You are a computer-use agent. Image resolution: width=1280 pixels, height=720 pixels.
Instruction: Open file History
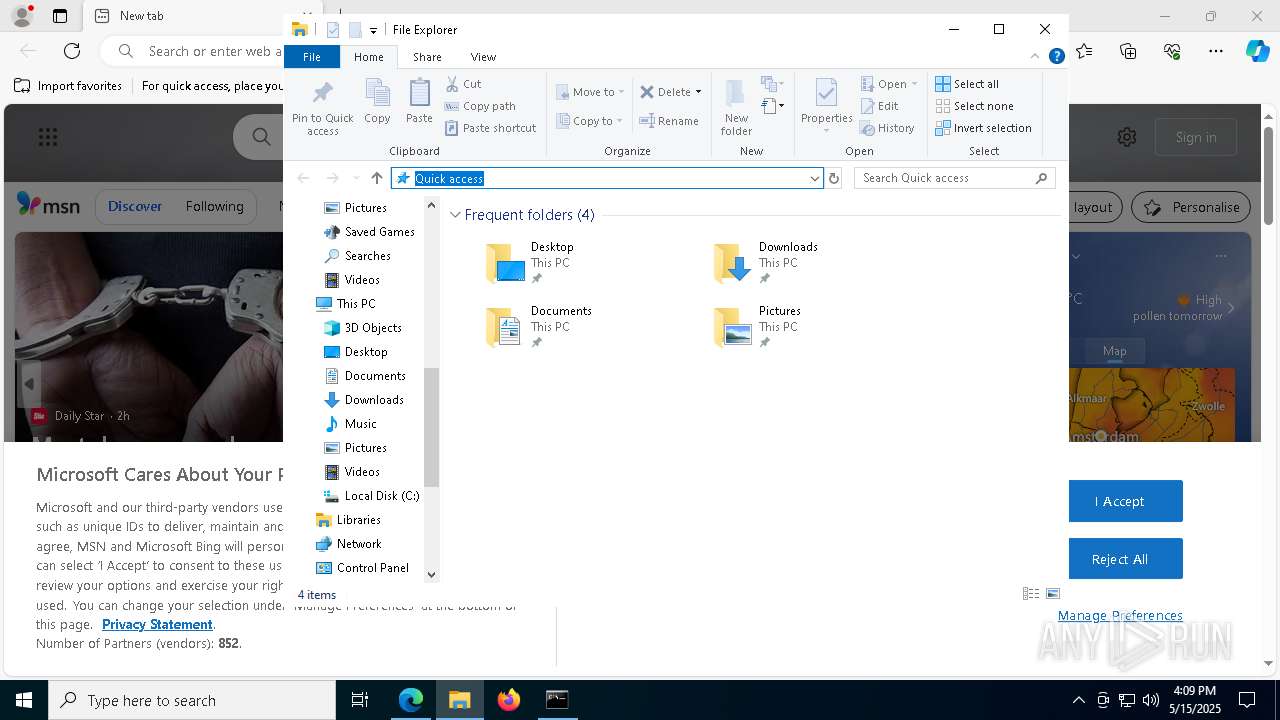pos(887,128)
